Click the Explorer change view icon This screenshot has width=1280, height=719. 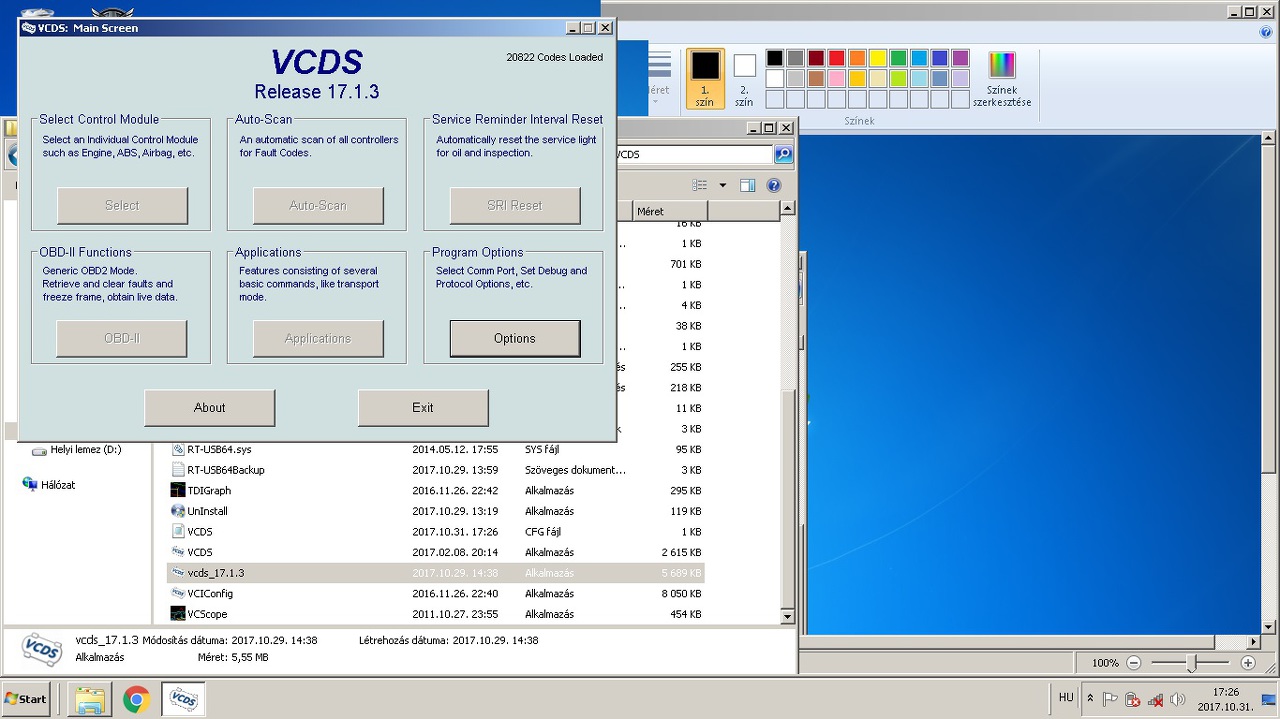(x=700, y=185)
